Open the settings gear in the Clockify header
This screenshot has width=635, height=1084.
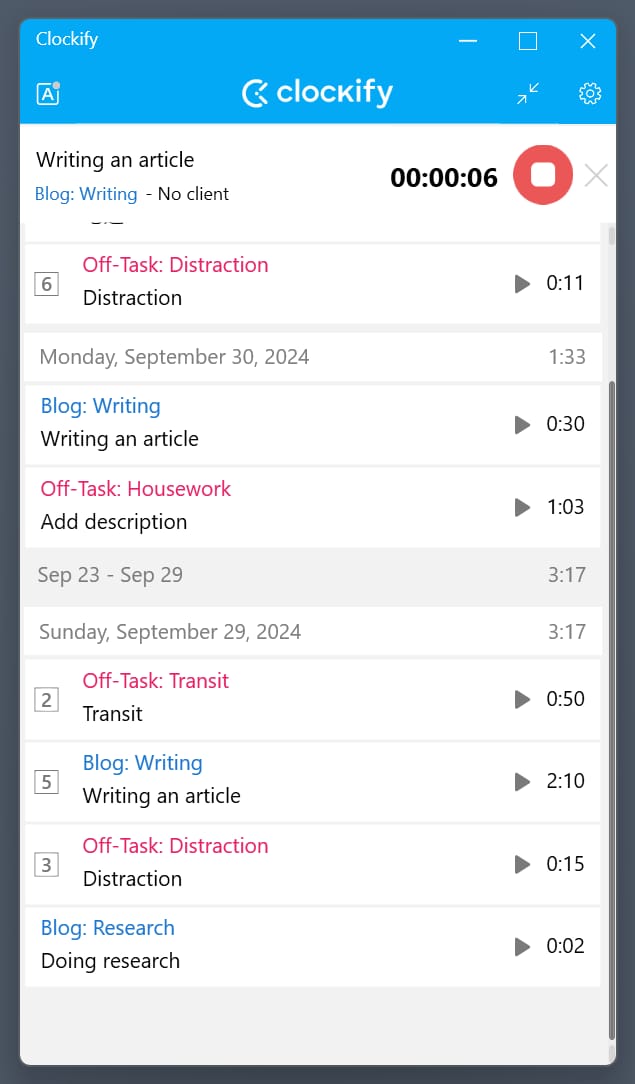[590, 94]
